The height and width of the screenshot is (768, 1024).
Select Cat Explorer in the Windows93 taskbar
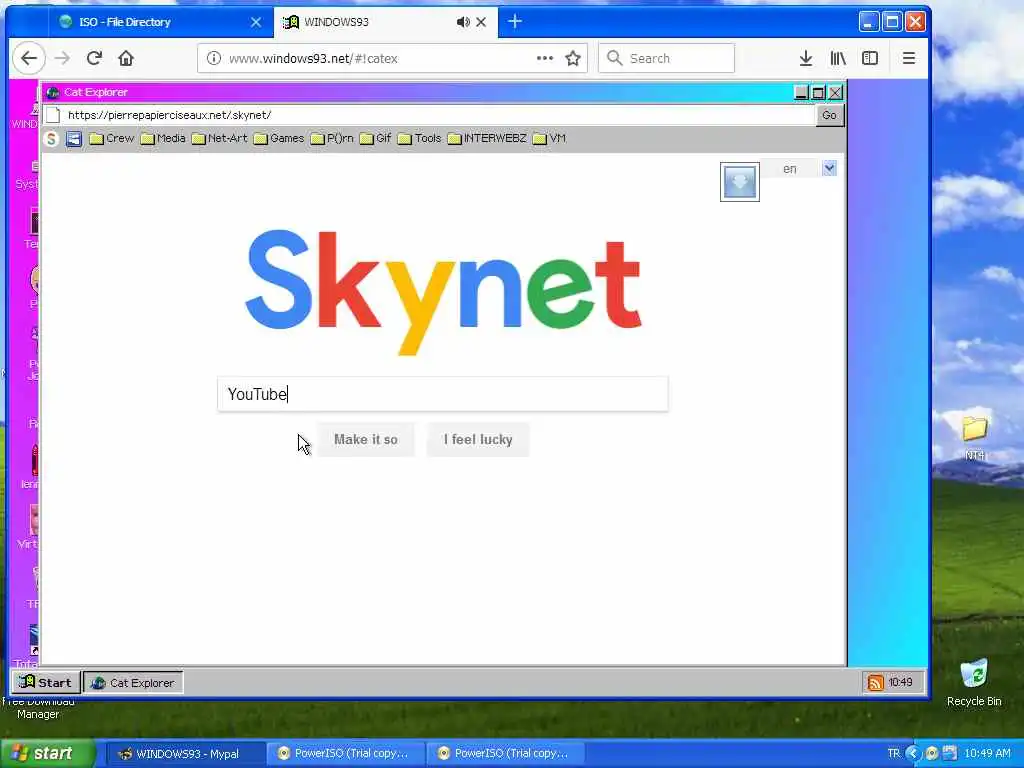[x=133, y=682]
